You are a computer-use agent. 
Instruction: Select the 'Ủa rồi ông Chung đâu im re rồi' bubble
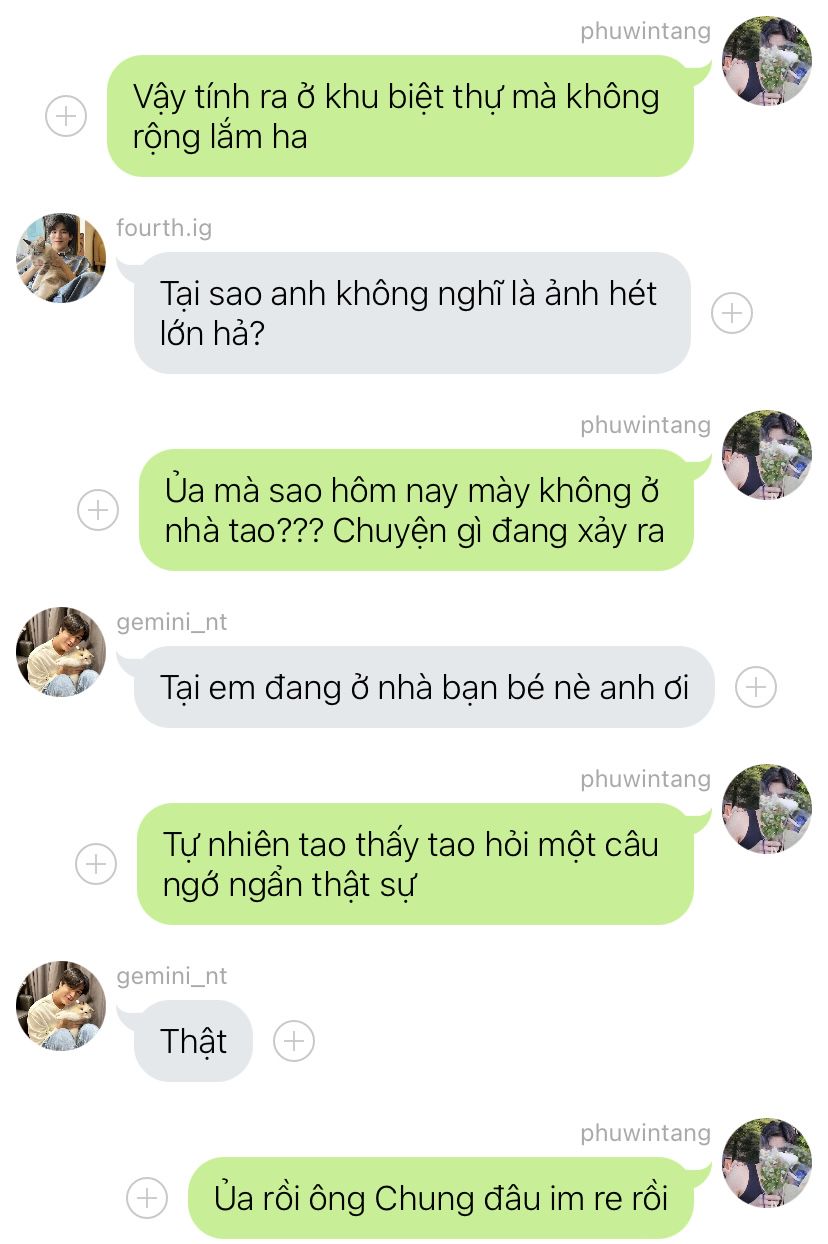tap(441, 1197)
